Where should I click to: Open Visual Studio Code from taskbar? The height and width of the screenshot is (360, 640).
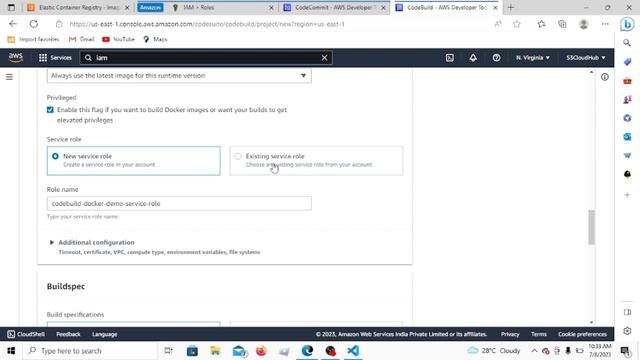353,351
